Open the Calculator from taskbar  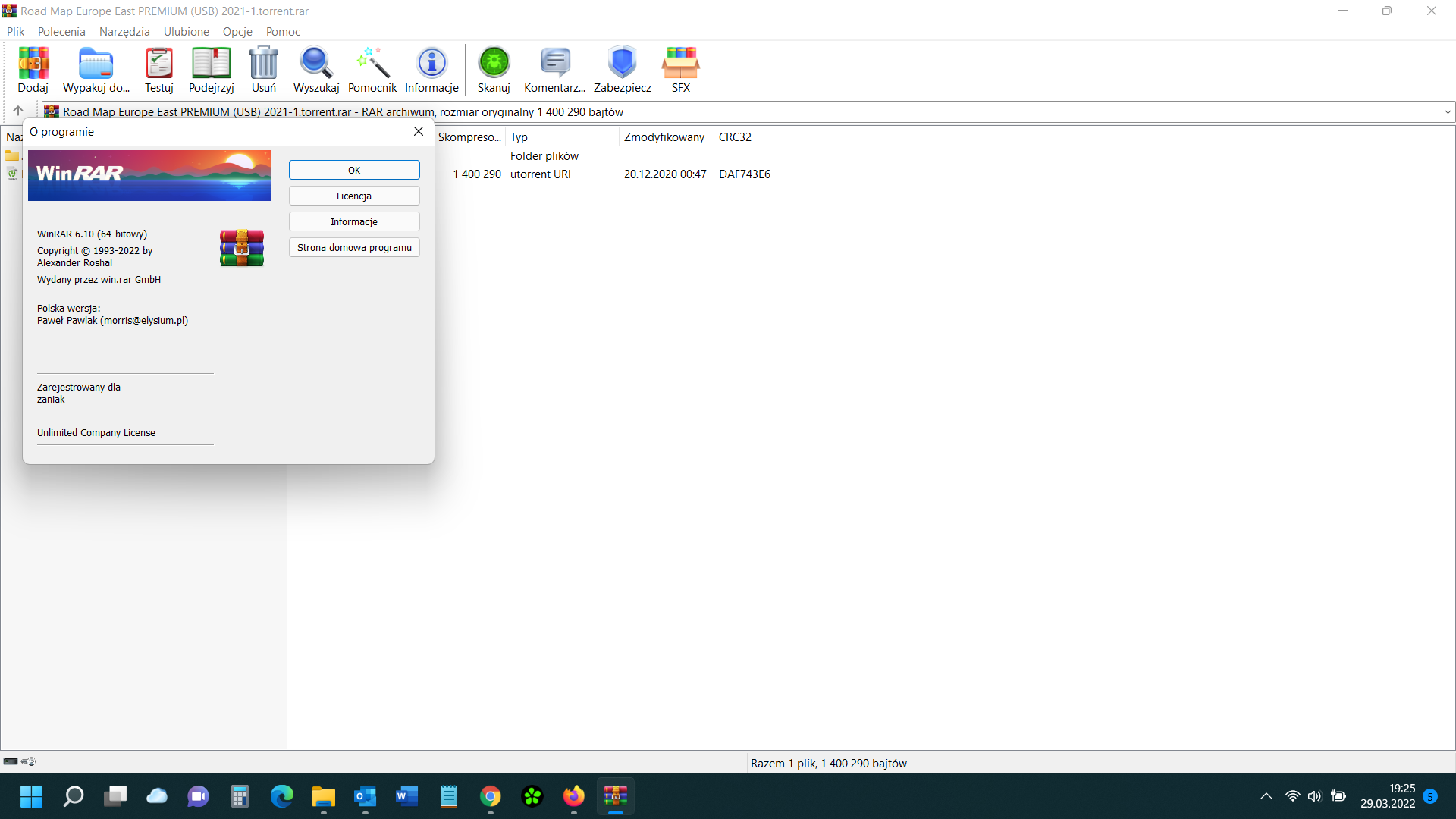pos(240,796)
